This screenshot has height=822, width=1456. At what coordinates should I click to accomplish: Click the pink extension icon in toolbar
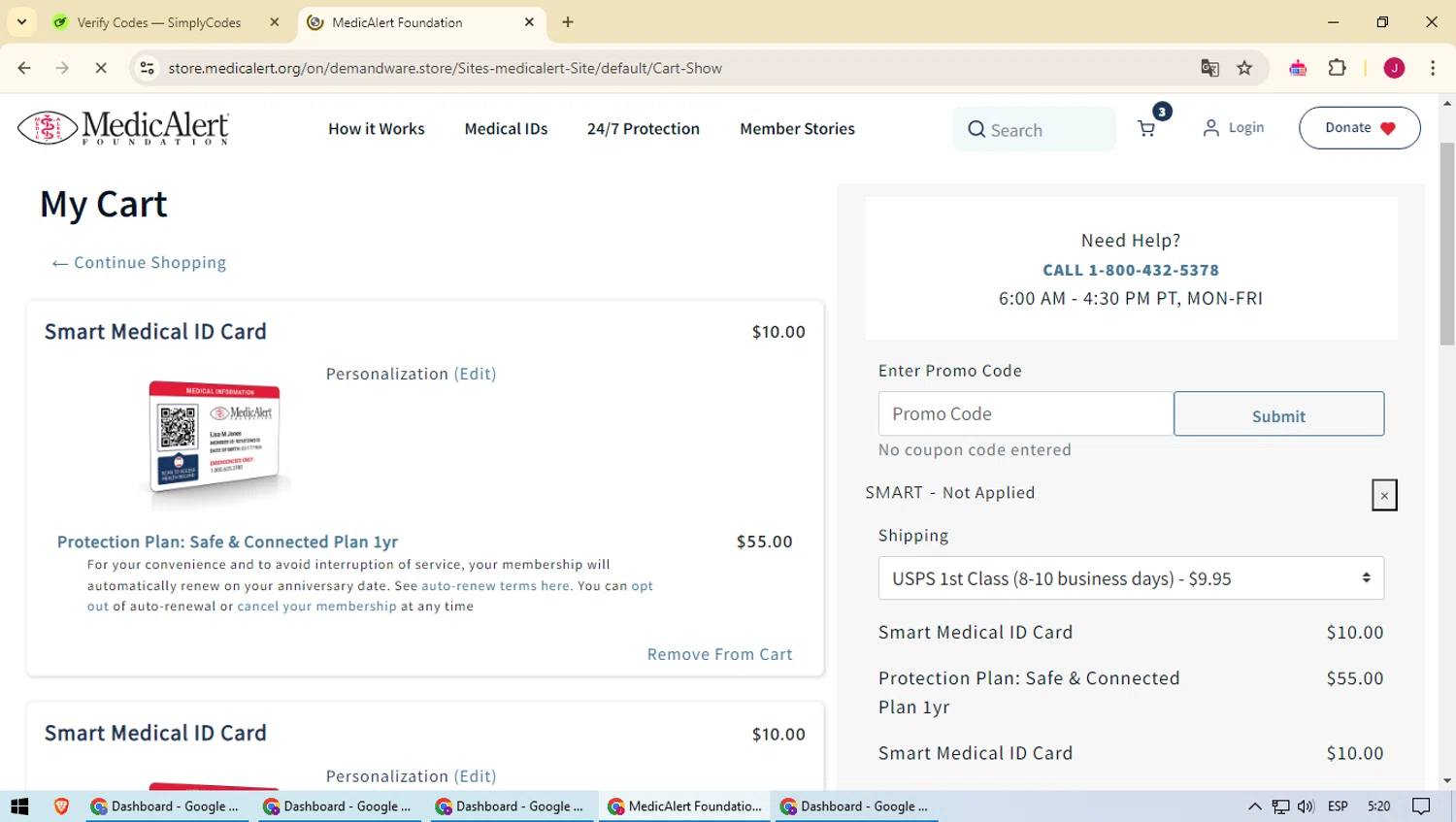coord(1298,68)
